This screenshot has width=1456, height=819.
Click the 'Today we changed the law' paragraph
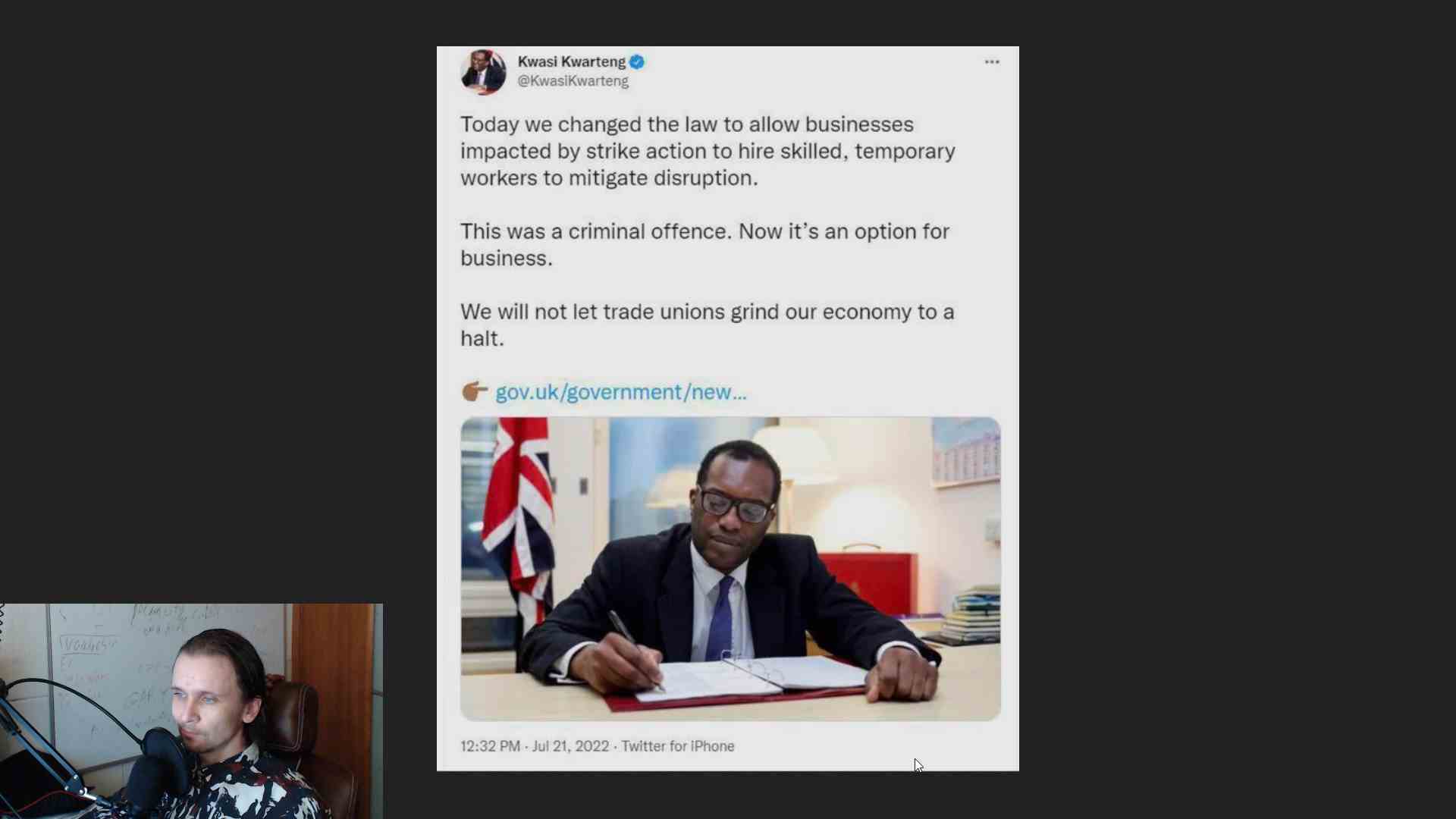[x=708, y=151]
